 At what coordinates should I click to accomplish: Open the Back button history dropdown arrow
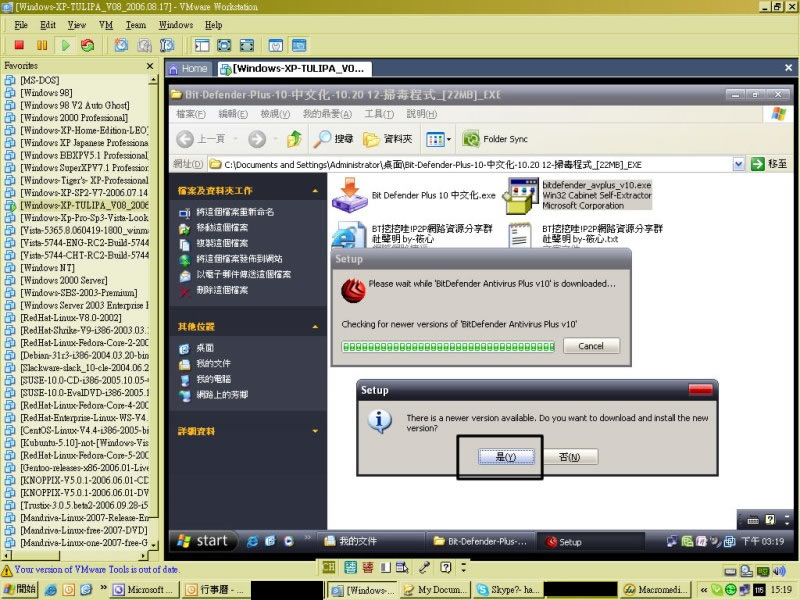coord(236,138)
